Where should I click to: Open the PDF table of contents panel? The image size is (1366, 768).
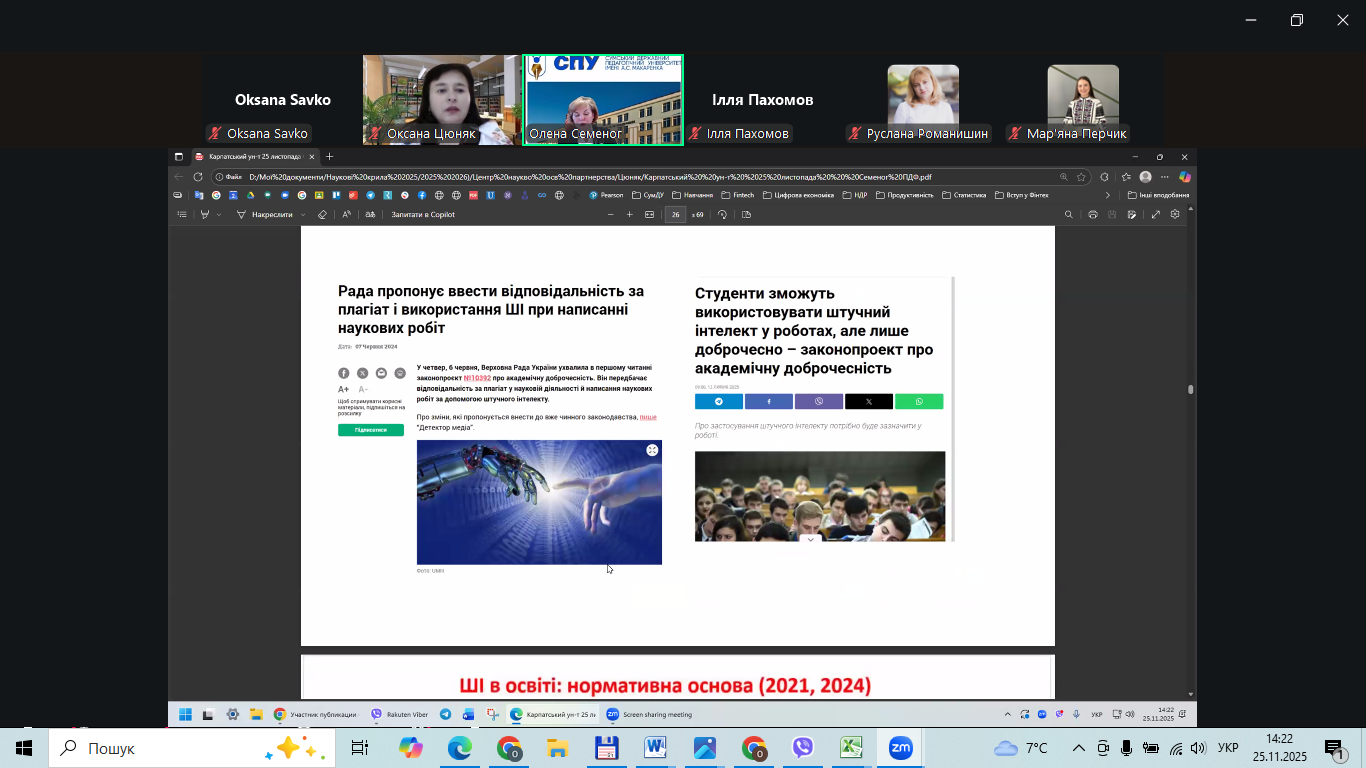click(x=182, y=215)
